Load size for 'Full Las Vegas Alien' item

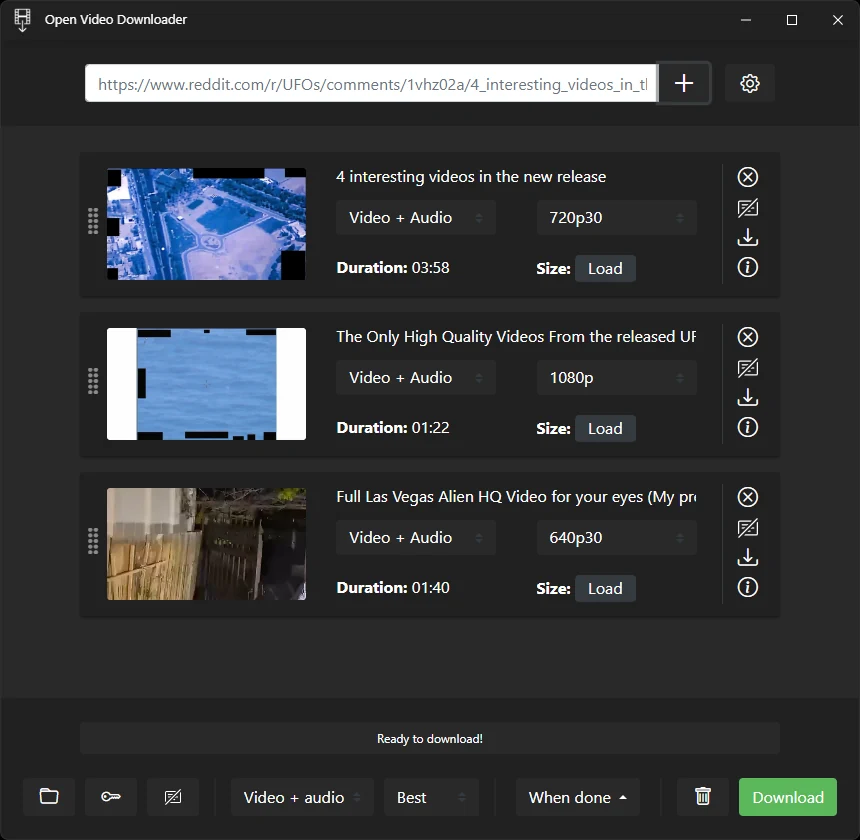tap(605, 589)
